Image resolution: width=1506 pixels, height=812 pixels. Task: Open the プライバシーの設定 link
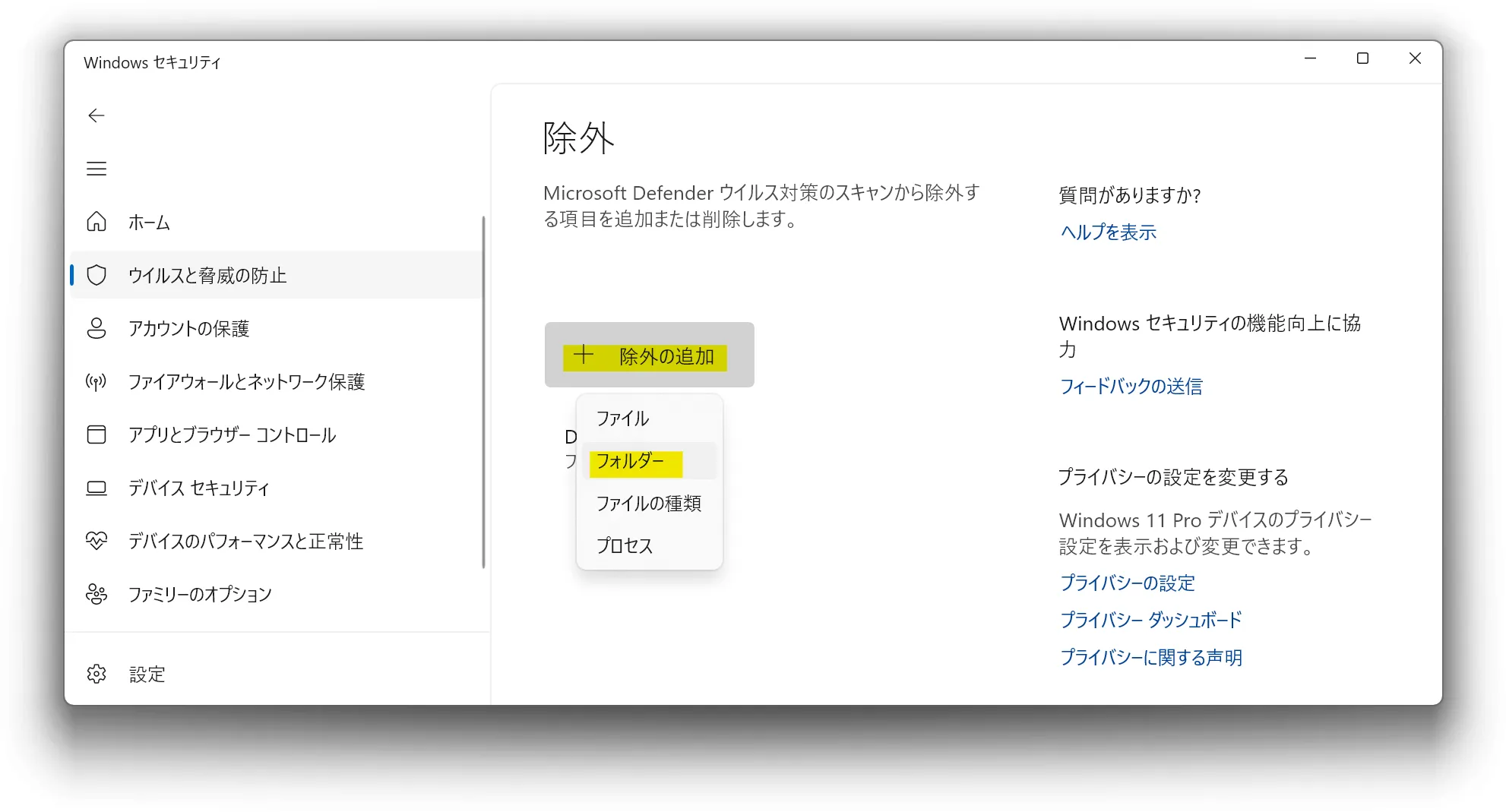(x=1127, y=583)
